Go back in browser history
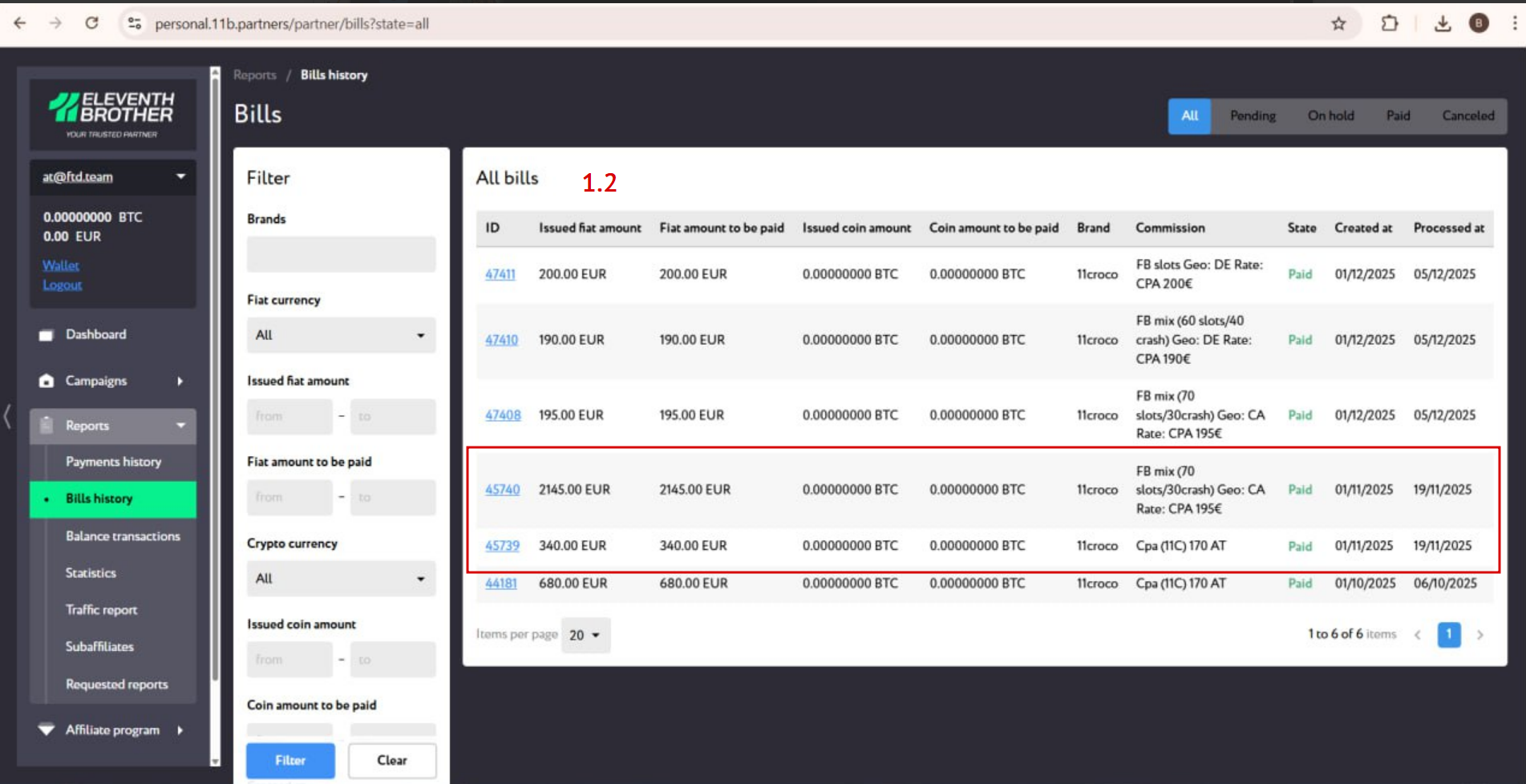 click(x=20, y=23)
